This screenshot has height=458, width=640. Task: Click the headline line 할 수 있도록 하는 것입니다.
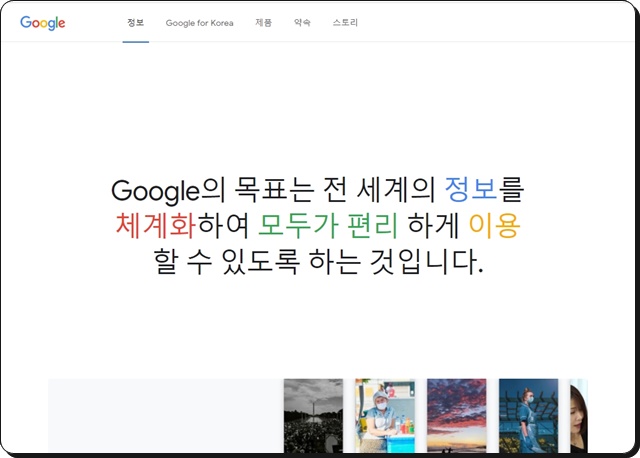pos(319,261)
